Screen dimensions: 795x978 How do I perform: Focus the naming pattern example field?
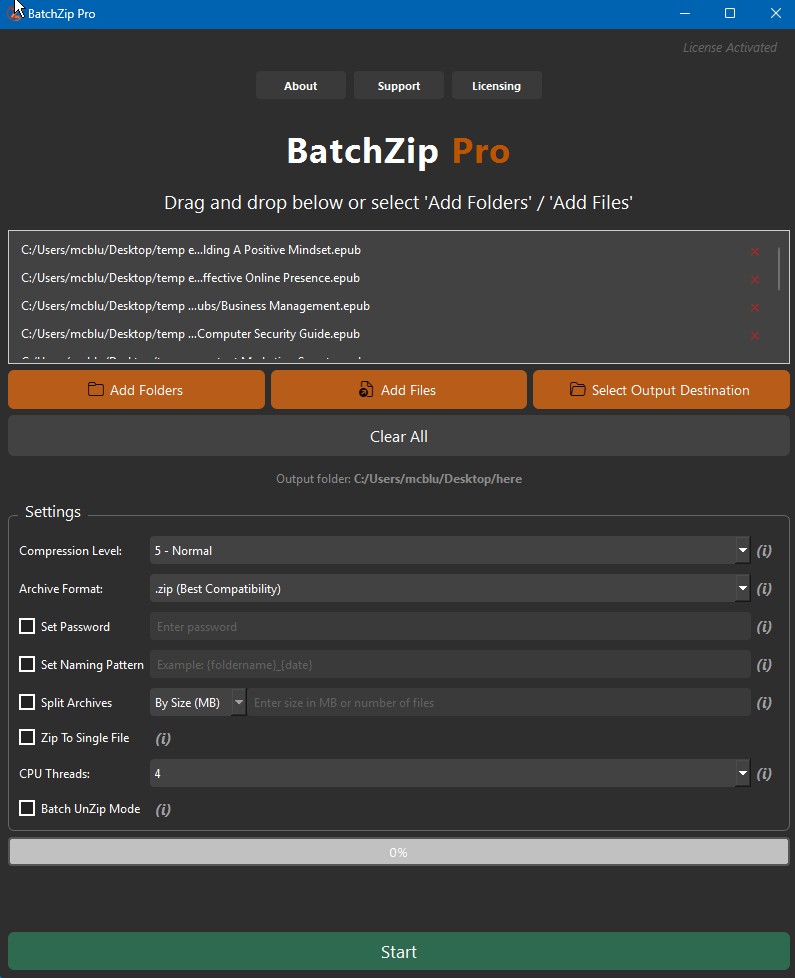click(450, 665)
